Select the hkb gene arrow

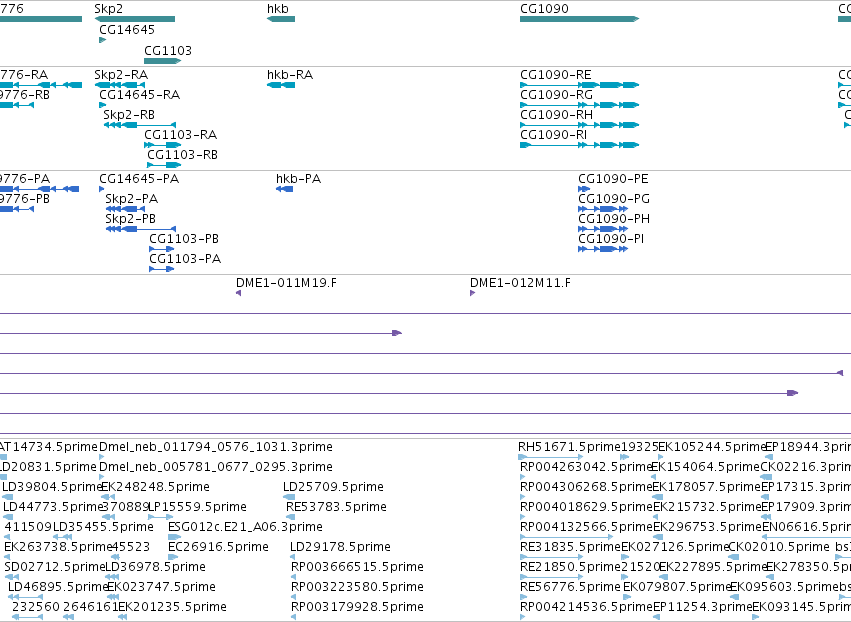pyautogui.click(x=281, y=19)
